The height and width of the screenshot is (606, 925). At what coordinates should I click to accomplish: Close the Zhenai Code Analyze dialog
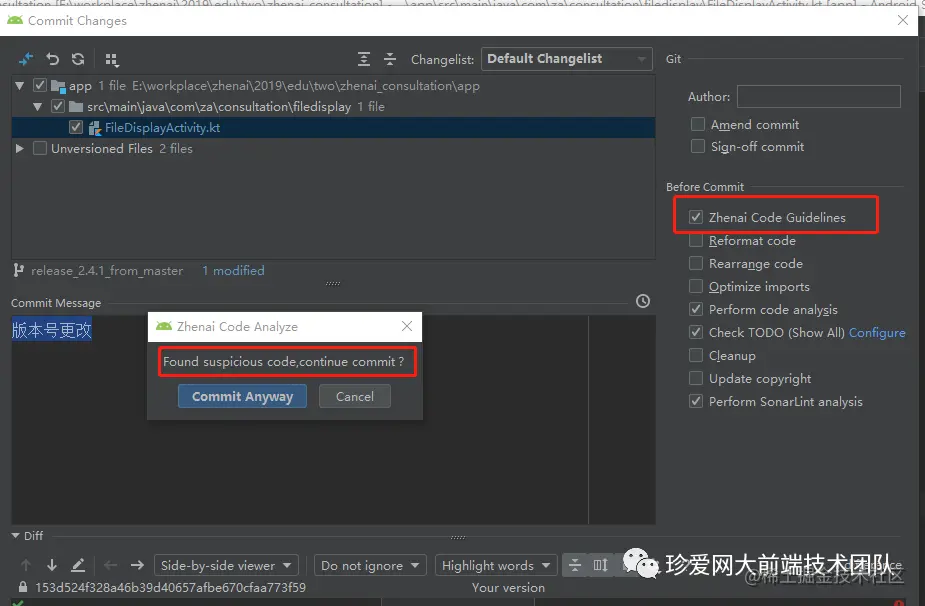tap(407, 326)
